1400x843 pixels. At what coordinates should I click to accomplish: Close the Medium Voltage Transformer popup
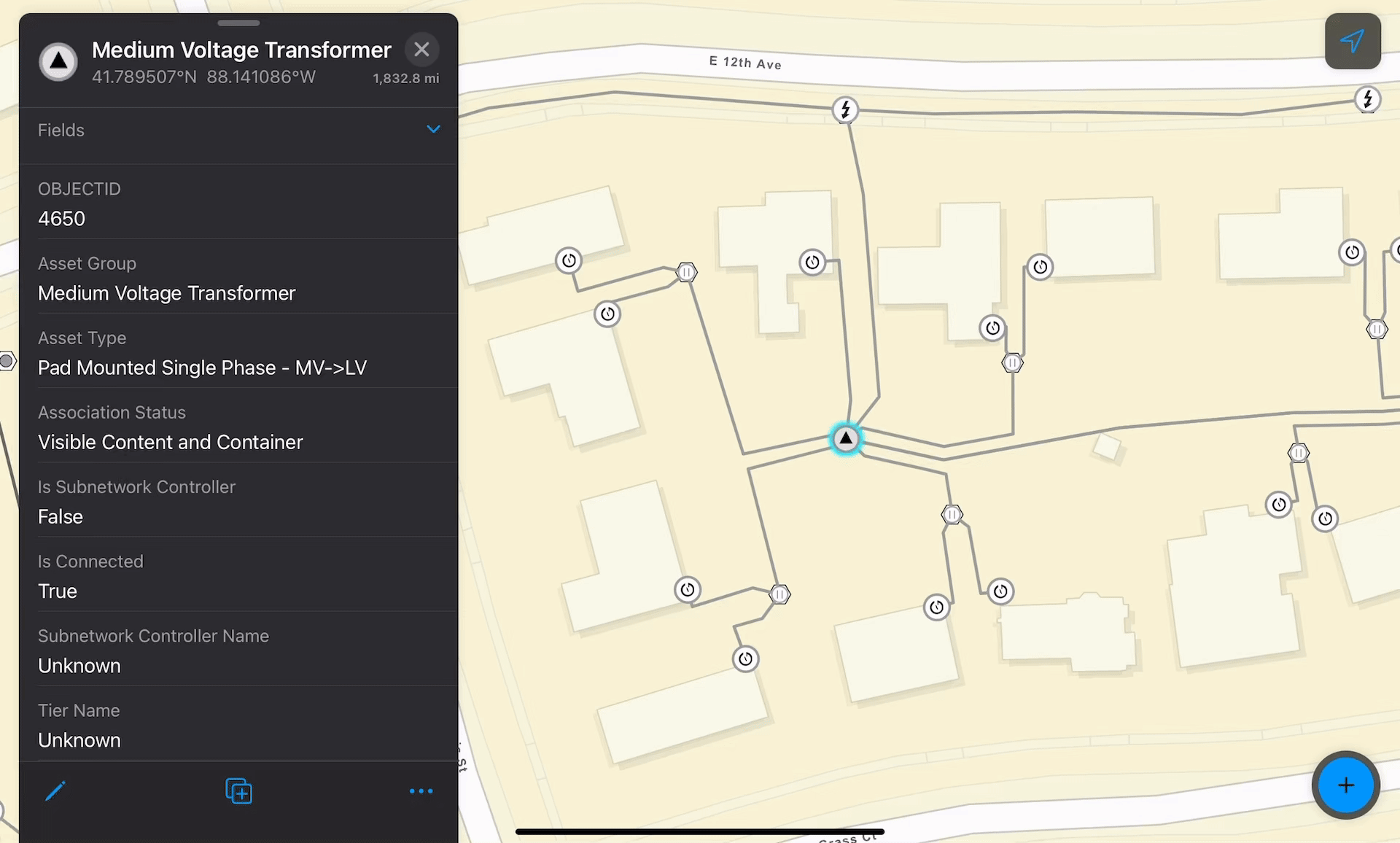tap(421, 49)
